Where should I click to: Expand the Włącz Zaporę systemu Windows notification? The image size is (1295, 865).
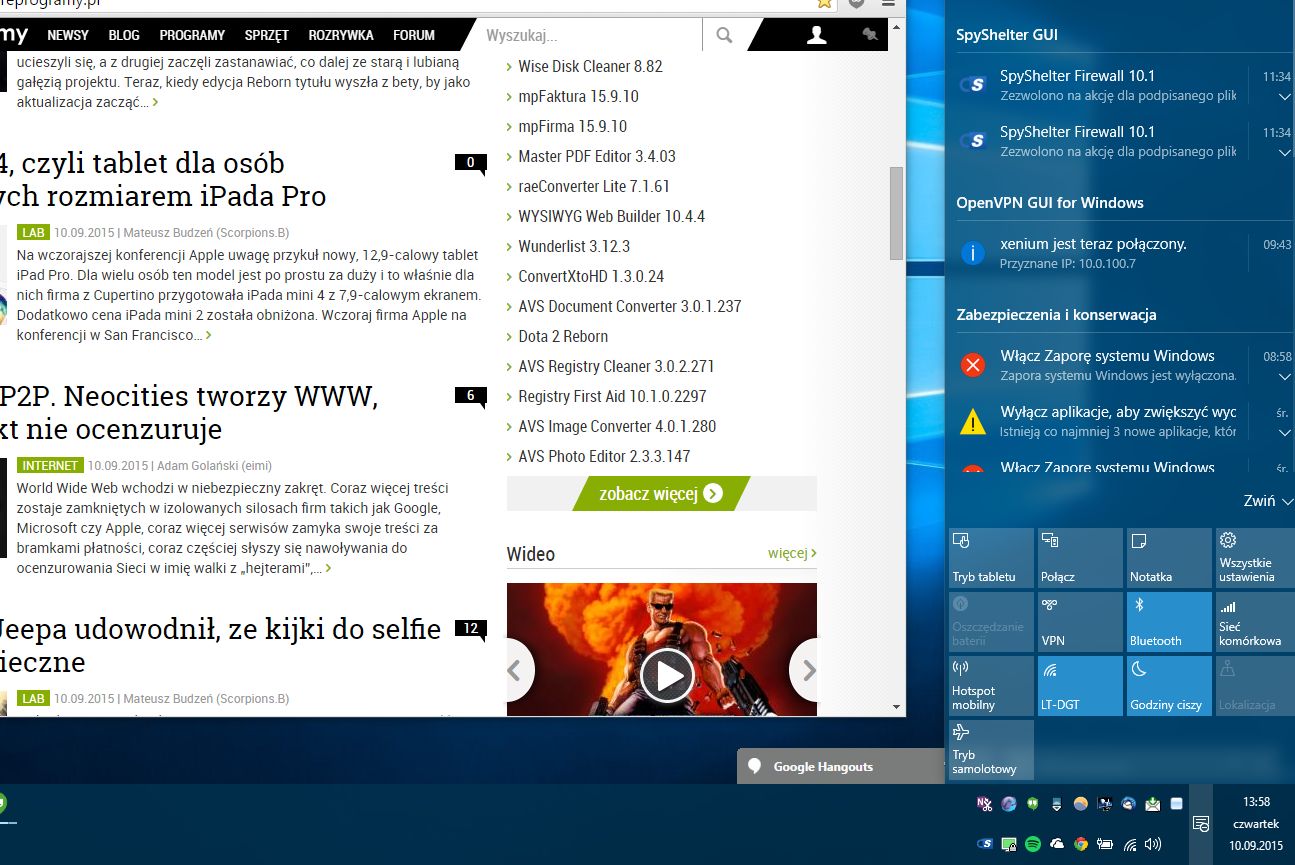[x=1285, y=377]
